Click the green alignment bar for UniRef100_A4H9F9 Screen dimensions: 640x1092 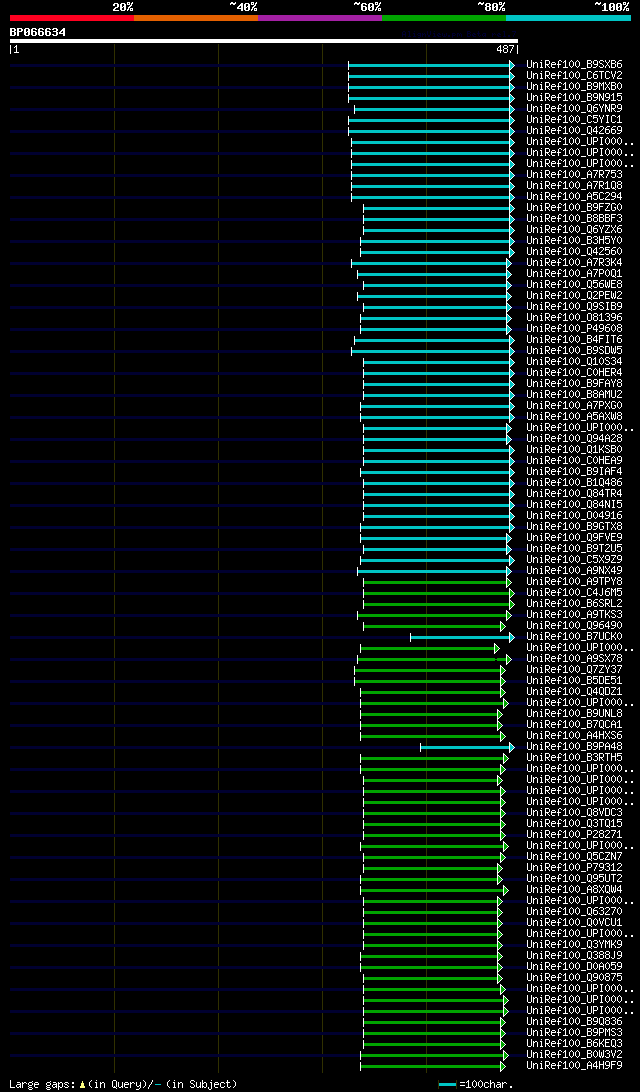[433, 1066]
